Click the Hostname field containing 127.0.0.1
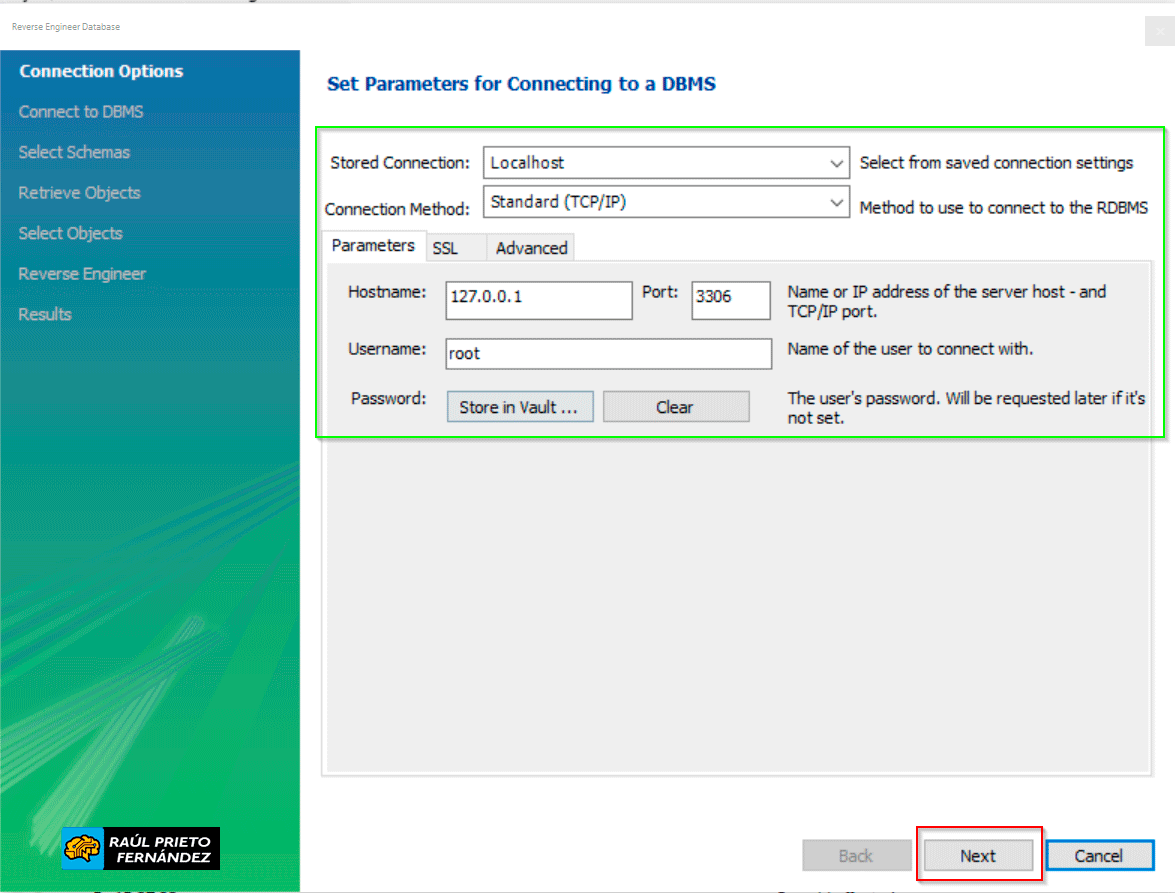 click(538, 300)
